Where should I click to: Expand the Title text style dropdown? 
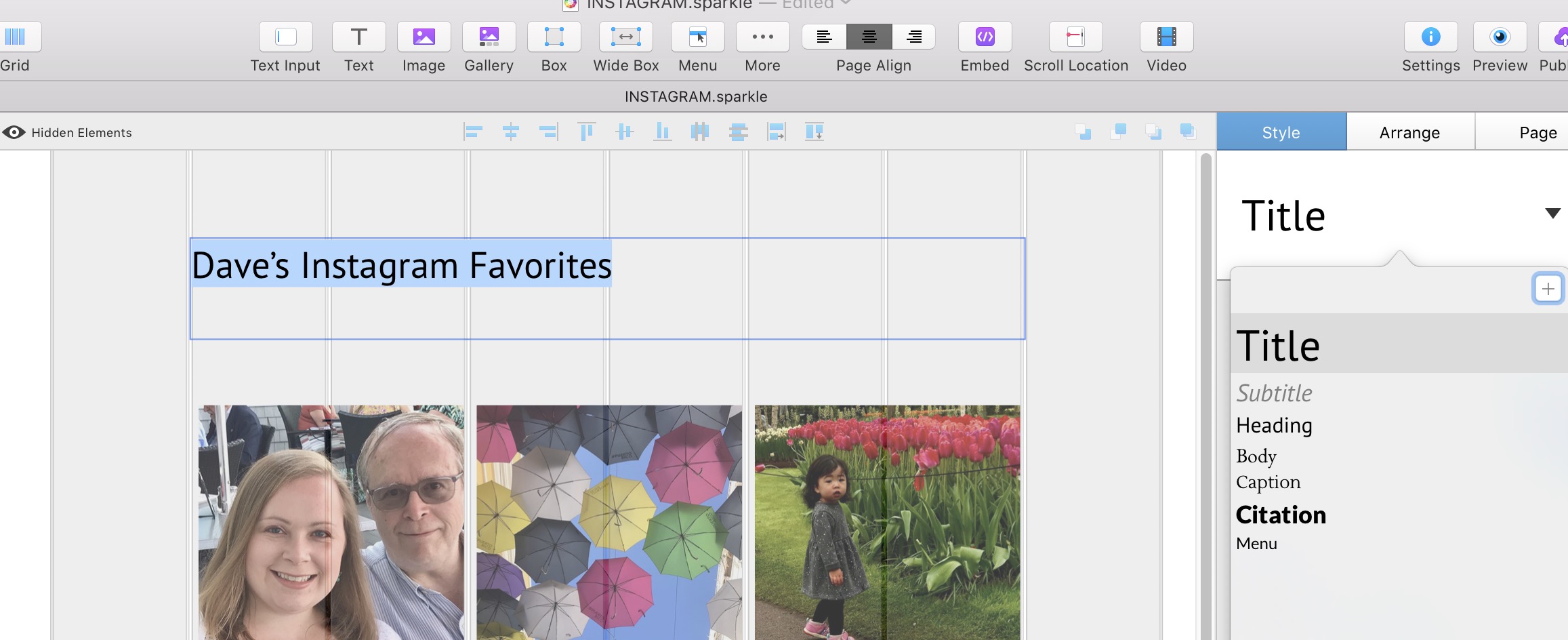pyautogui.click(x=1552, y=214)
